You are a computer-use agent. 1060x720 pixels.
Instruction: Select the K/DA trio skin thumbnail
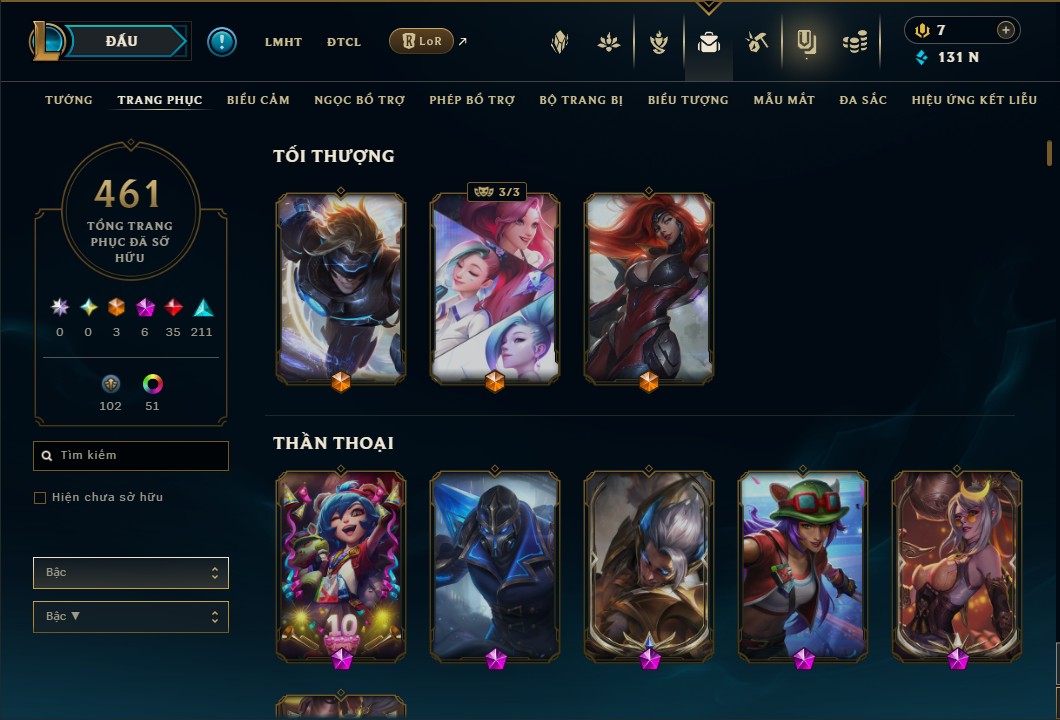pyautogui.click(x=495, y=289)
